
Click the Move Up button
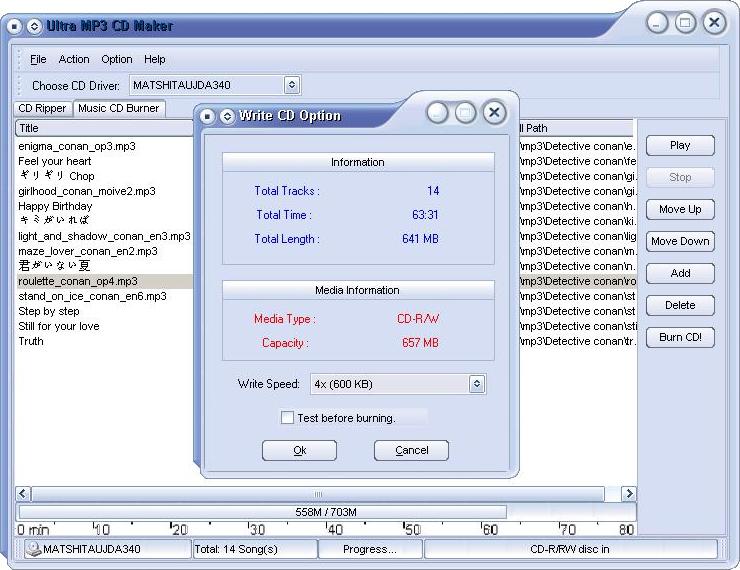pos(680,209)
